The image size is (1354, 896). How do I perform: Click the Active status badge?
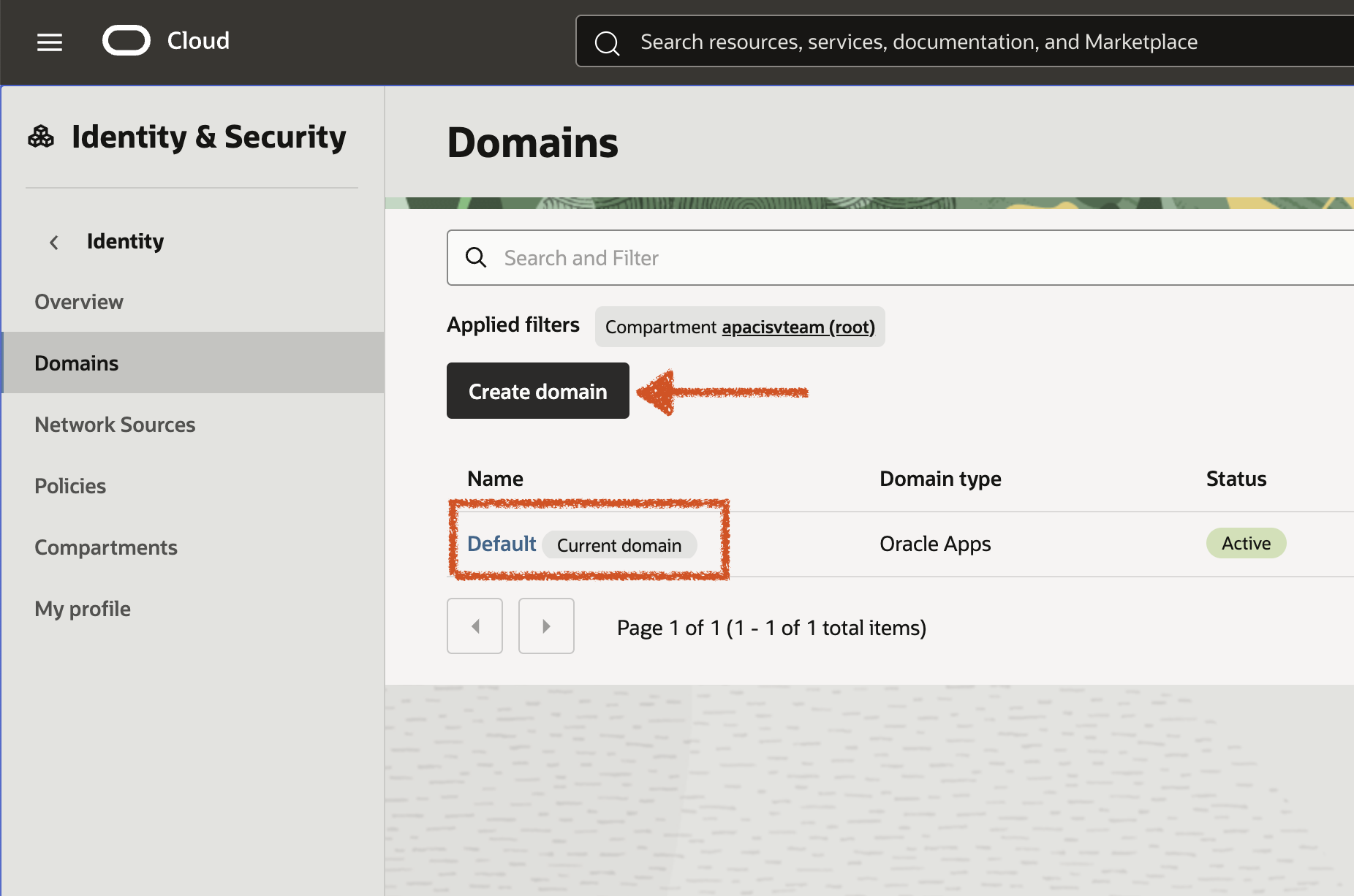click(1246, 542)
